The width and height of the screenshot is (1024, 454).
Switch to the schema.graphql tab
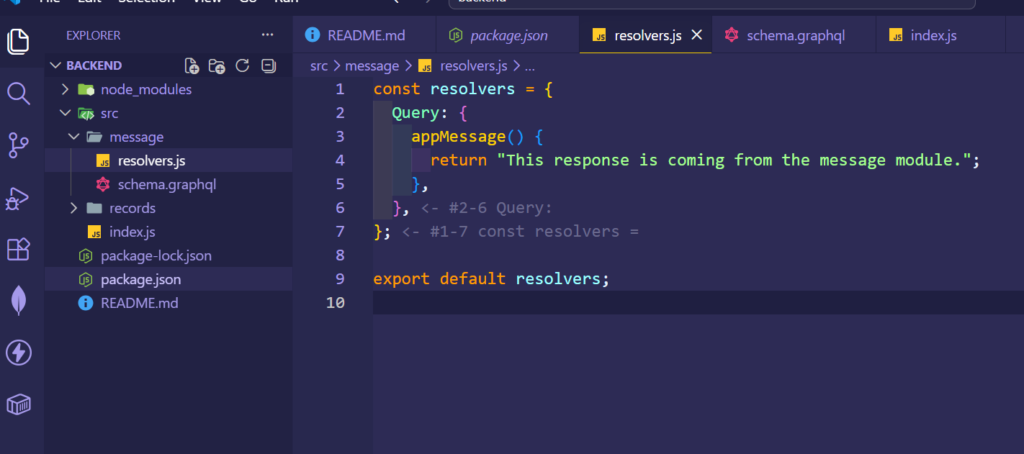click(793, 35)
